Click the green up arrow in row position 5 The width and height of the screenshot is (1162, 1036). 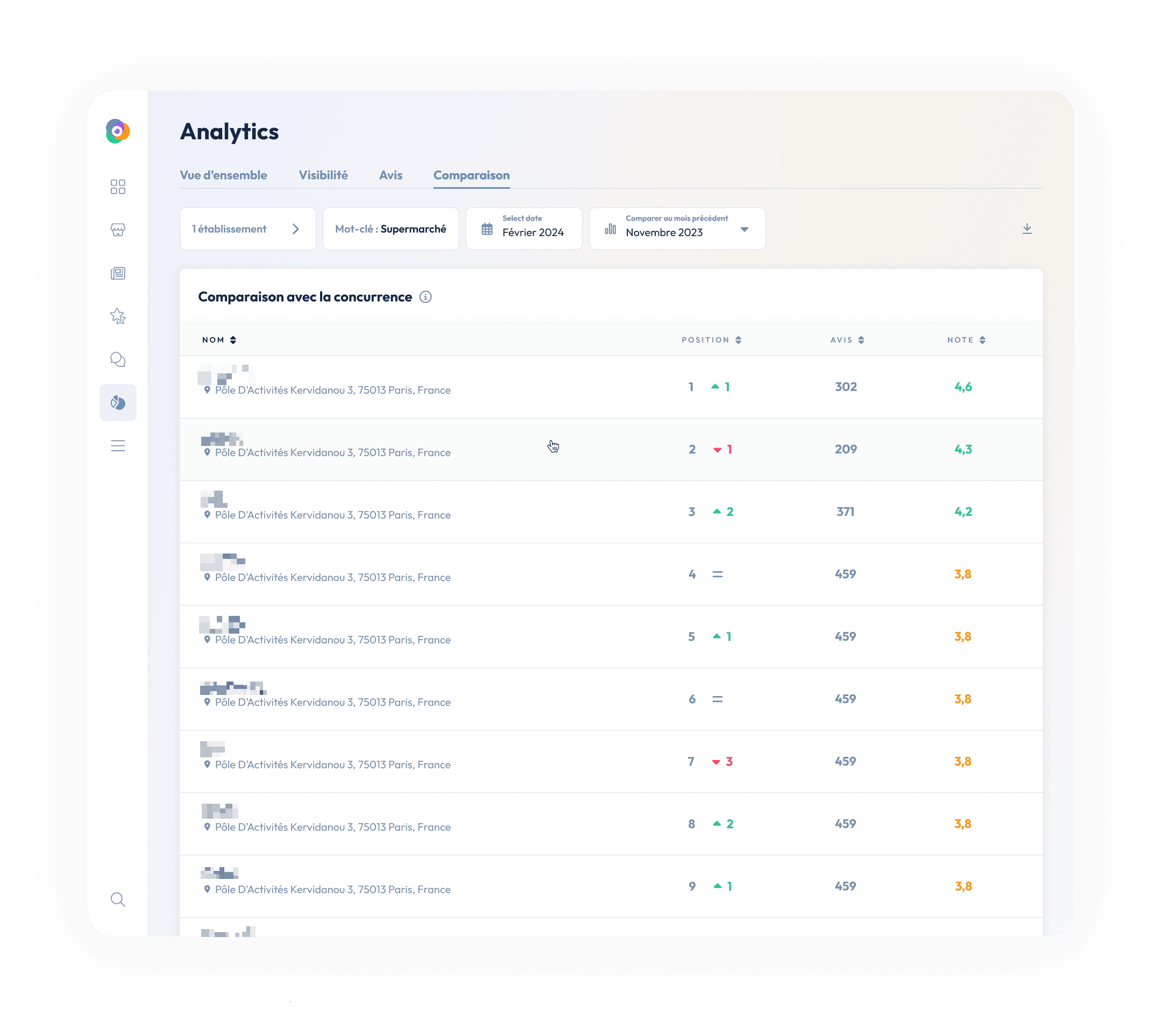(717, 636)
